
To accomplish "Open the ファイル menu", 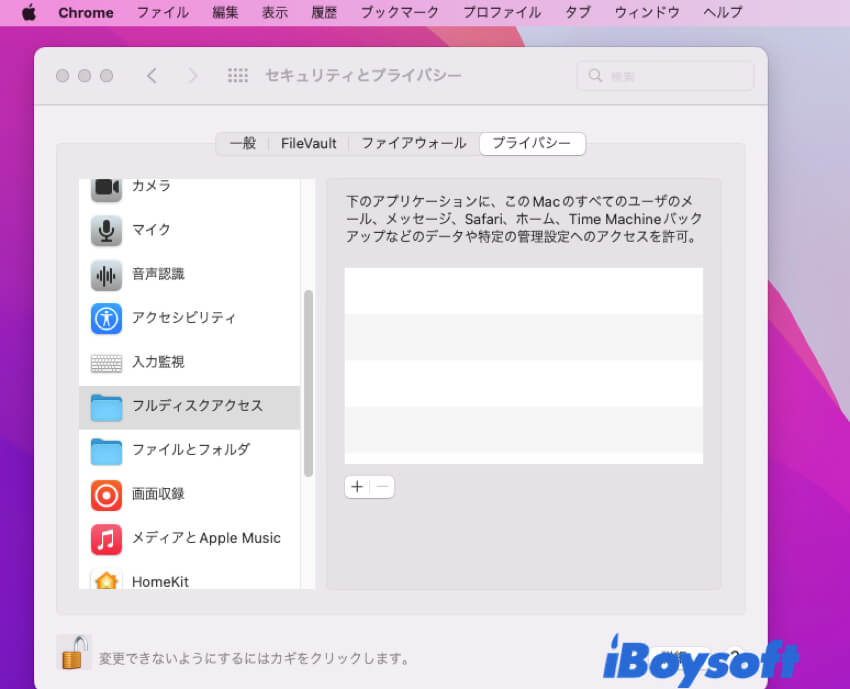I will (x=163, y=12).
